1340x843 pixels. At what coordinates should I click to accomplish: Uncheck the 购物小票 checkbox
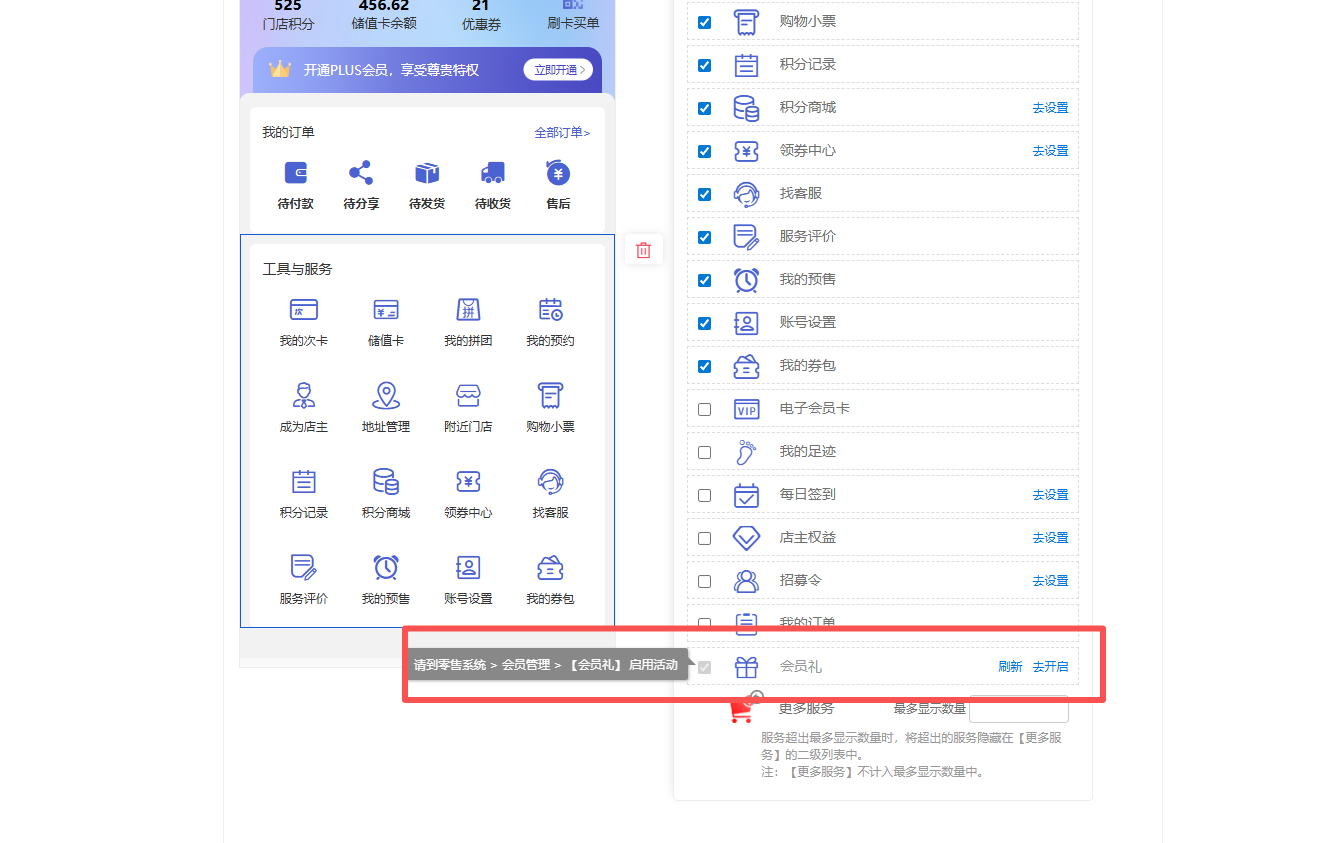pos(705,22)
